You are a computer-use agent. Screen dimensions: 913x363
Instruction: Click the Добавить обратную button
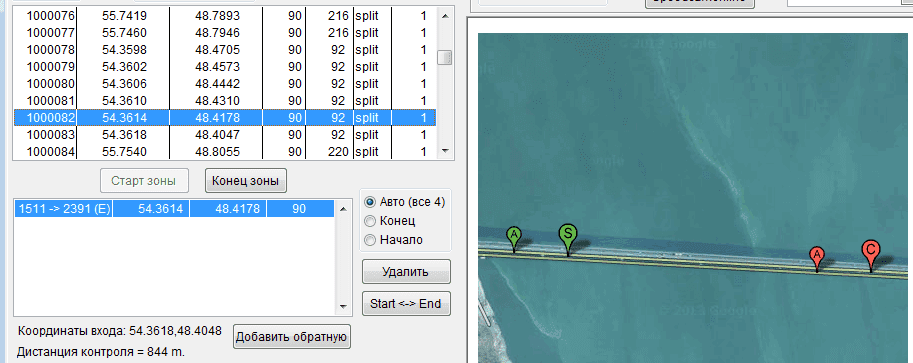pyautogui.click(x=292, y=337)
